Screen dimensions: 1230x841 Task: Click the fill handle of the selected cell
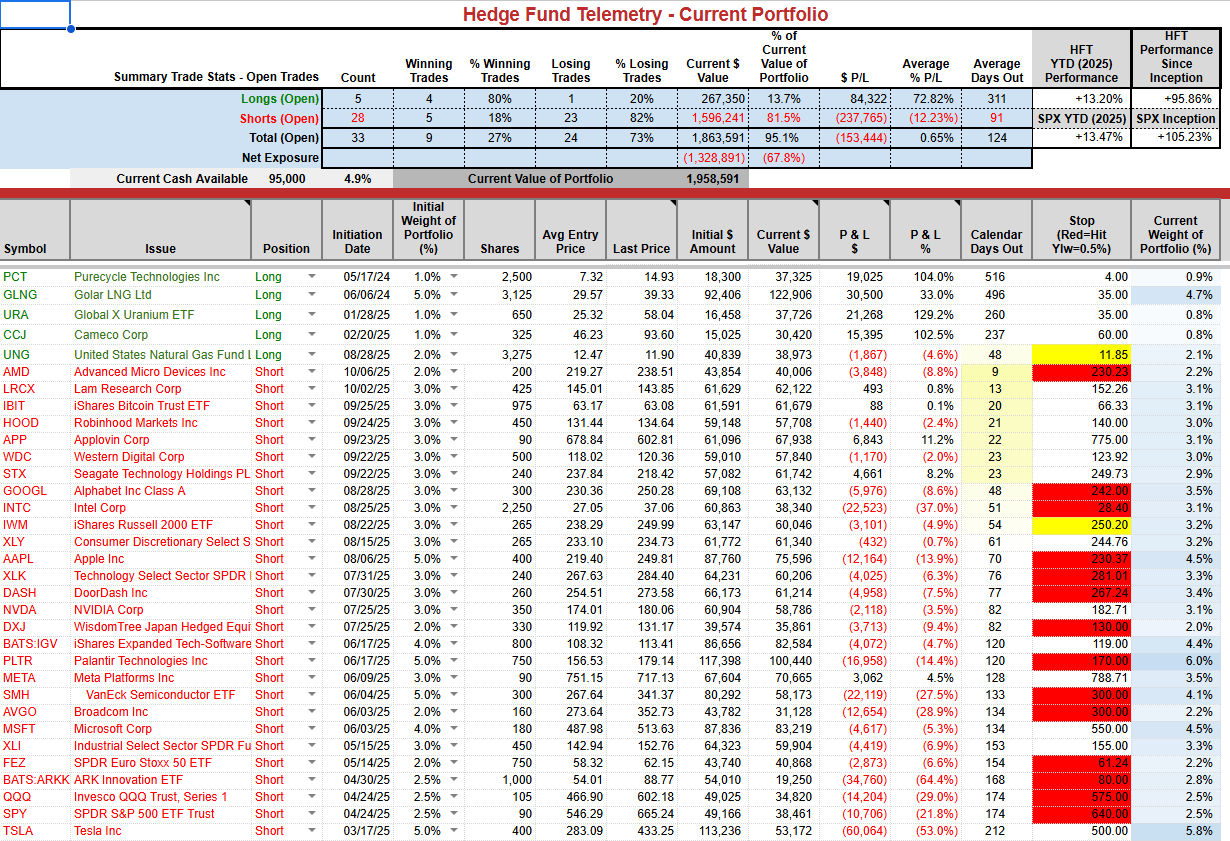[71, 29]
